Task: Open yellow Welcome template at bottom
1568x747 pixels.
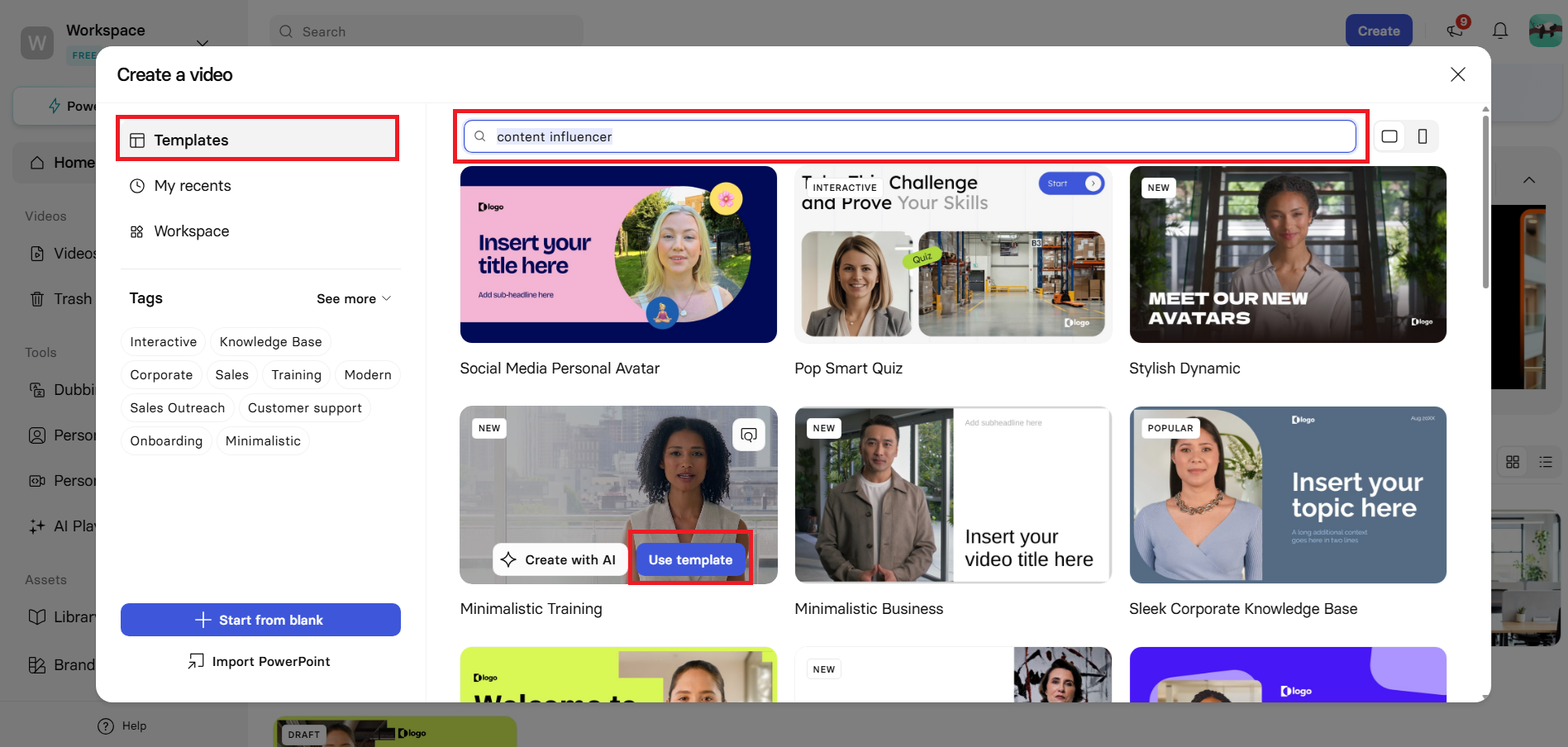Action: coord(618,675)
